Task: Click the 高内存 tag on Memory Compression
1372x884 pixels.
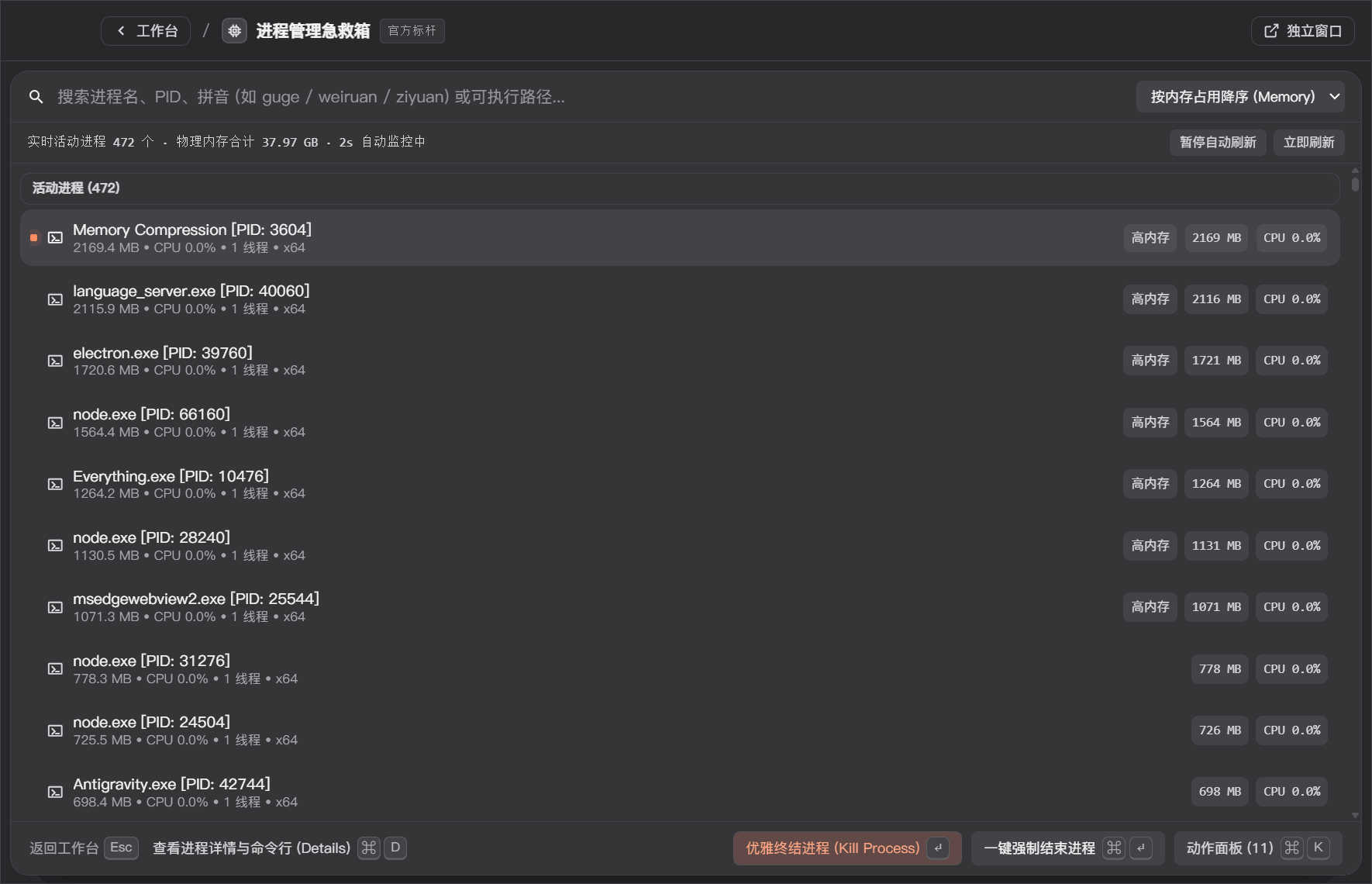Action: (1150, 238)
